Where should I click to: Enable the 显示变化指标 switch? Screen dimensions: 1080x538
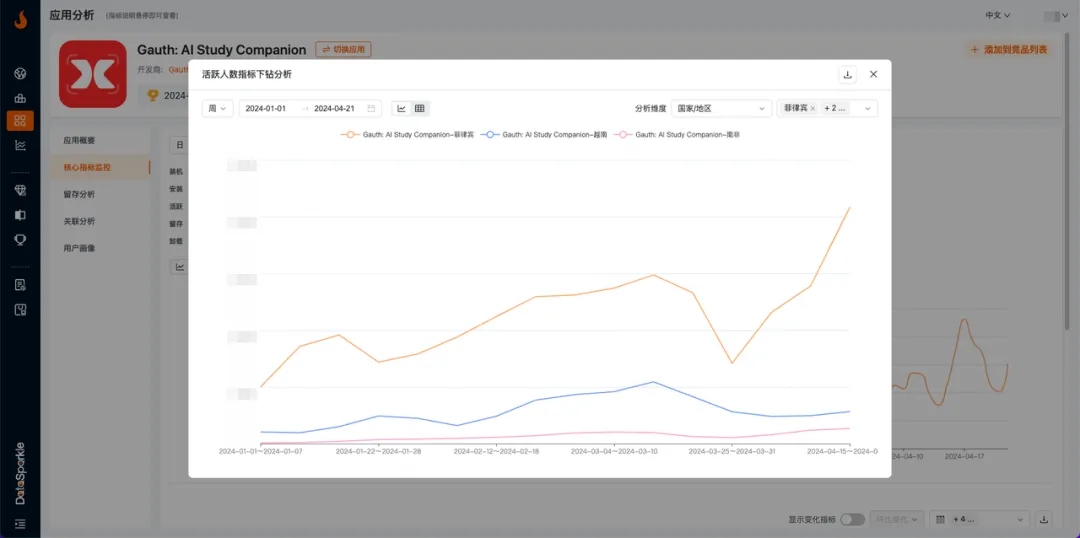(x=852, y=519)
